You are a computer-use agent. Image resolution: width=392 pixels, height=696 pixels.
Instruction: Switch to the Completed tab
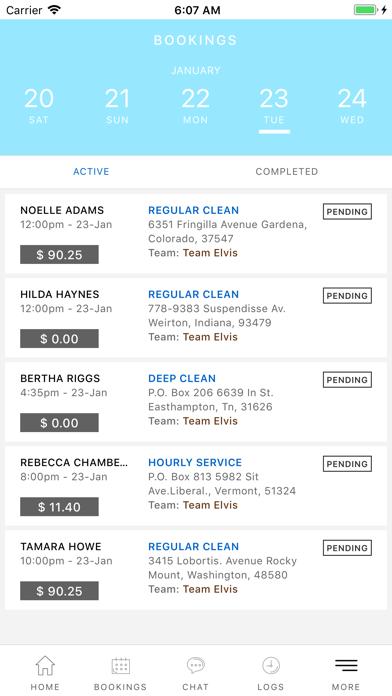click(x=287, y=172)
